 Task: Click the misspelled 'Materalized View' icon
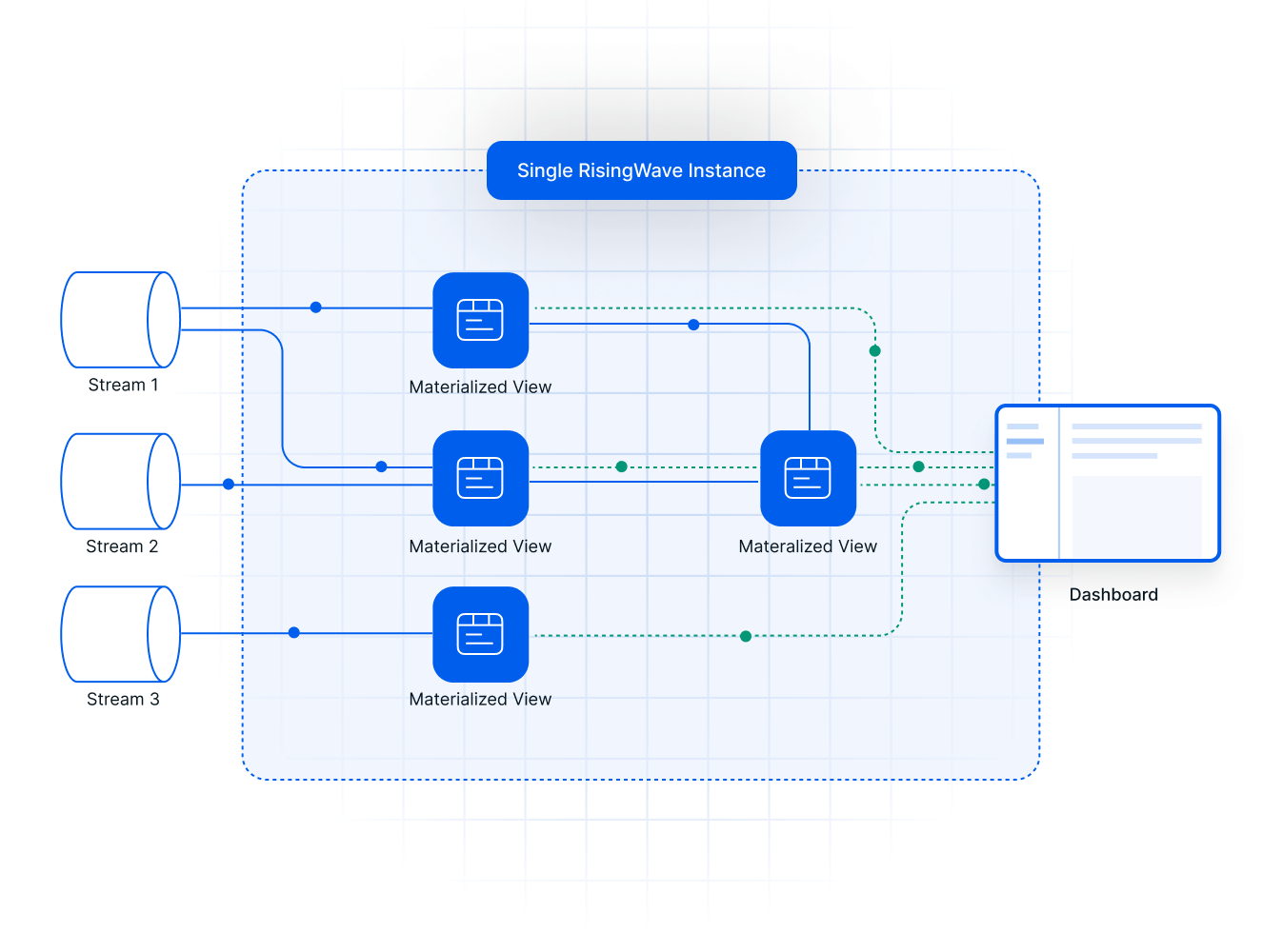pos(808,479)
